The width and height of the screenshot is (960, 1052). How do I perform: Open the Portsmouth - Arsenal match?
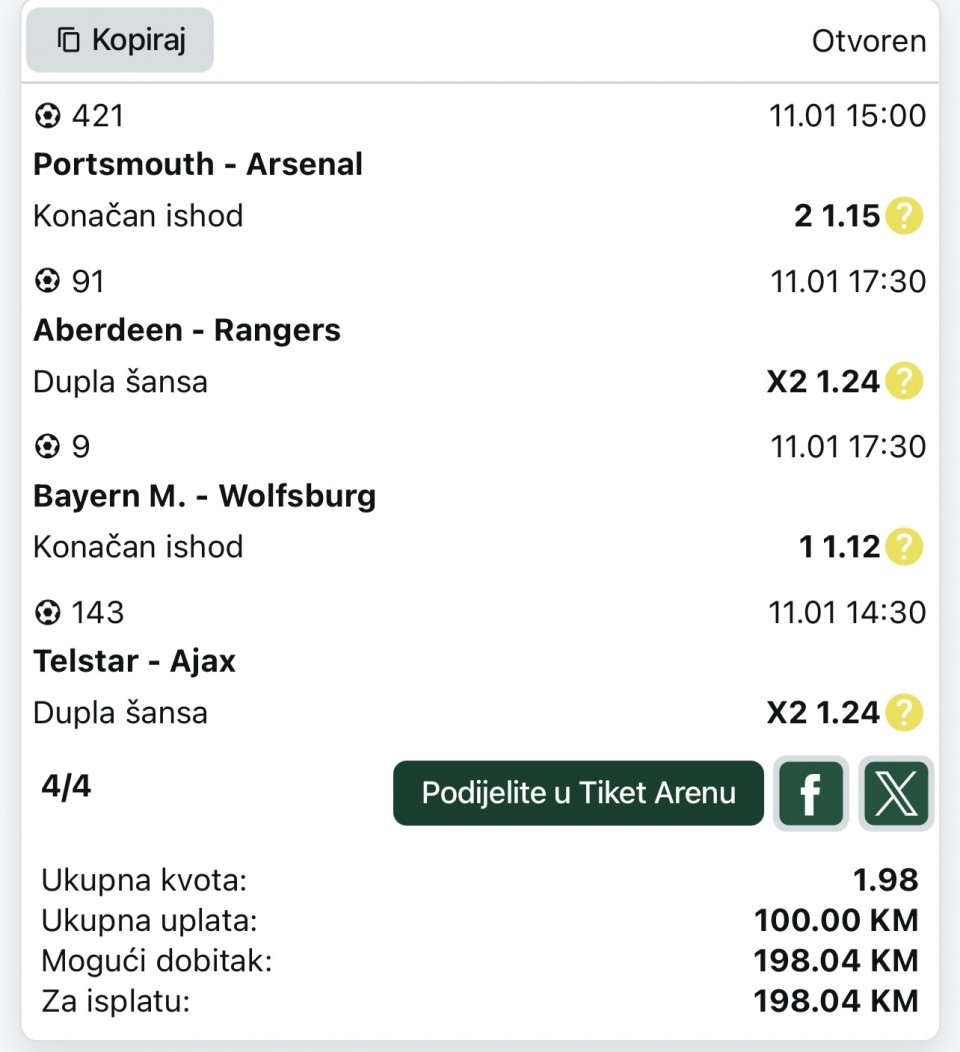tap(198, 164)
